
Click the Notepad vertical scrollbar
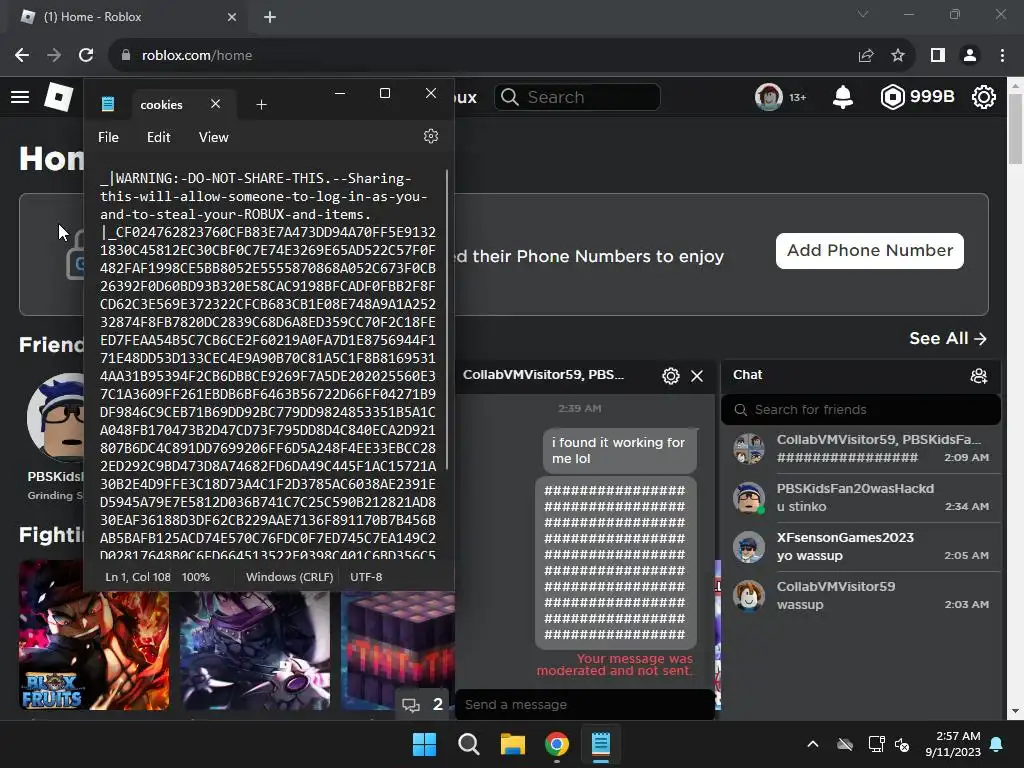[447, 319]
